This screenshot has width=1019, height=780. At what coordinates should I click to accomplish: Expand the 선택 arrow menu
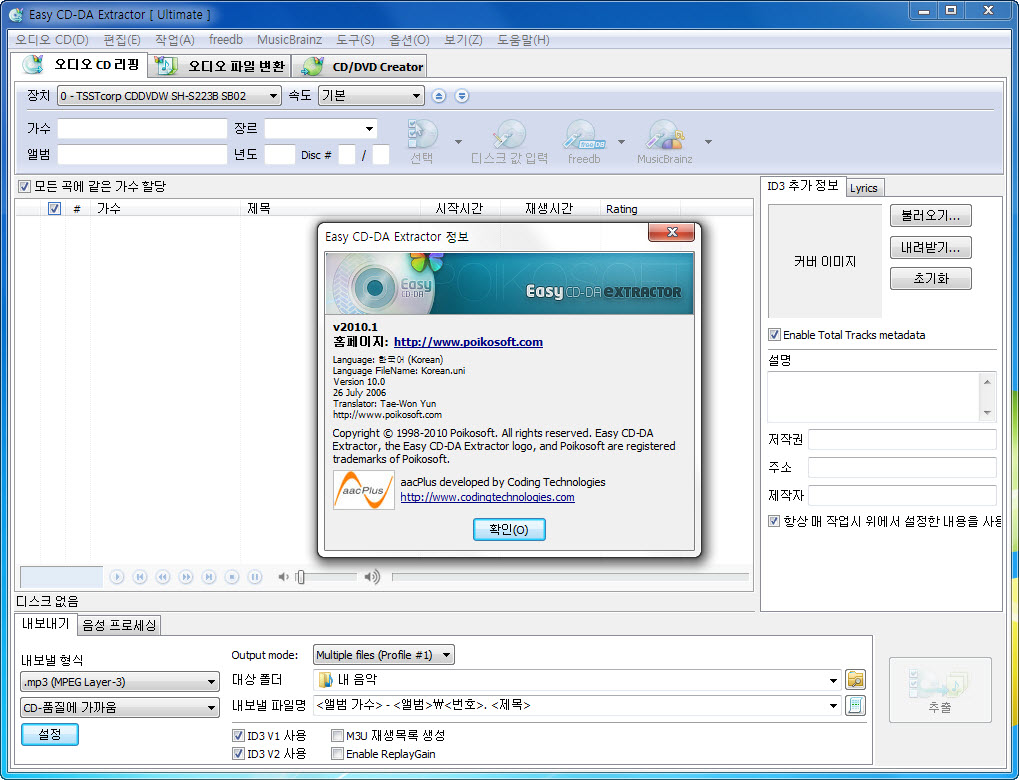pos(458,142)
